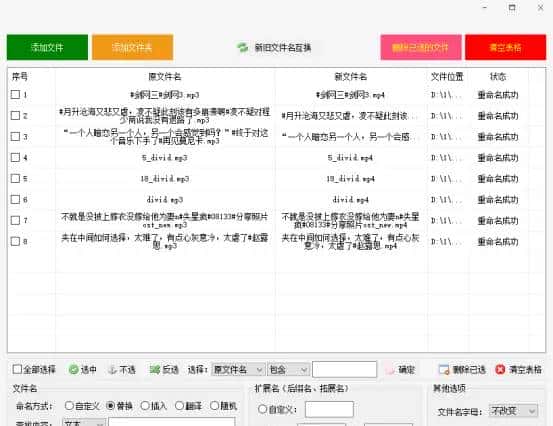Viewport: 553px width, 426px height.
Task: Tick the checkbox for row 5
Action: [x=15, y=178]
